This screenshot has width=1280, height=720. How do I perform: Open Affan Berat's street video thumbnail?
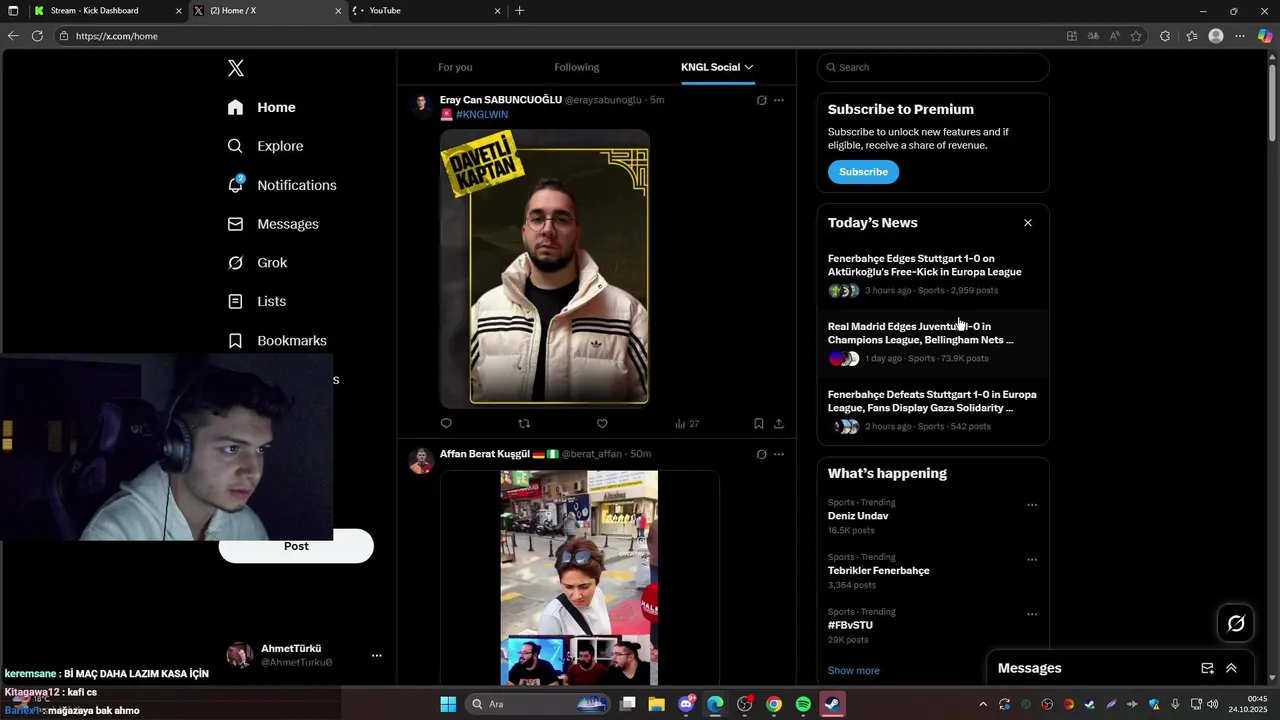[x=579, y=578]
